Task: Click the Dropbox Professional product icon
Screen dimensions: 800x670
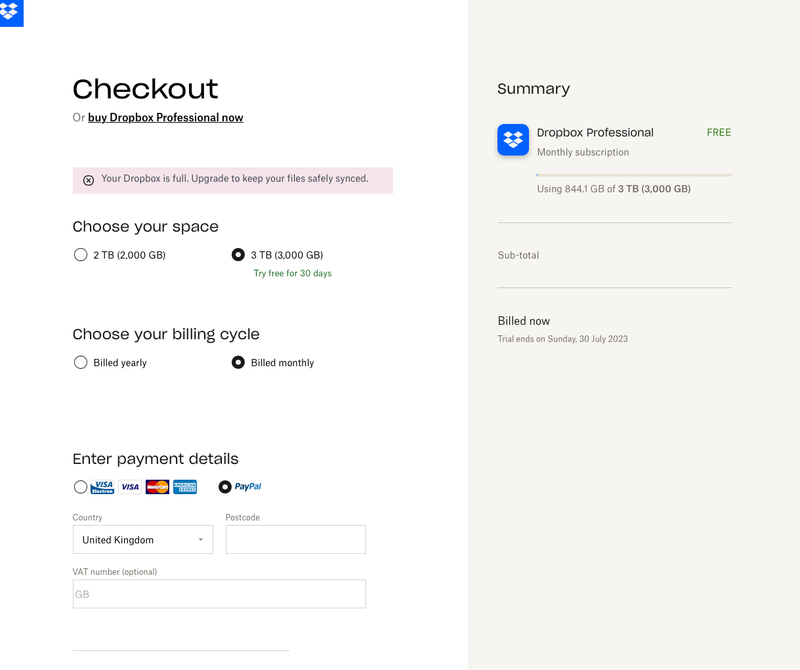Action: [513, 140]
